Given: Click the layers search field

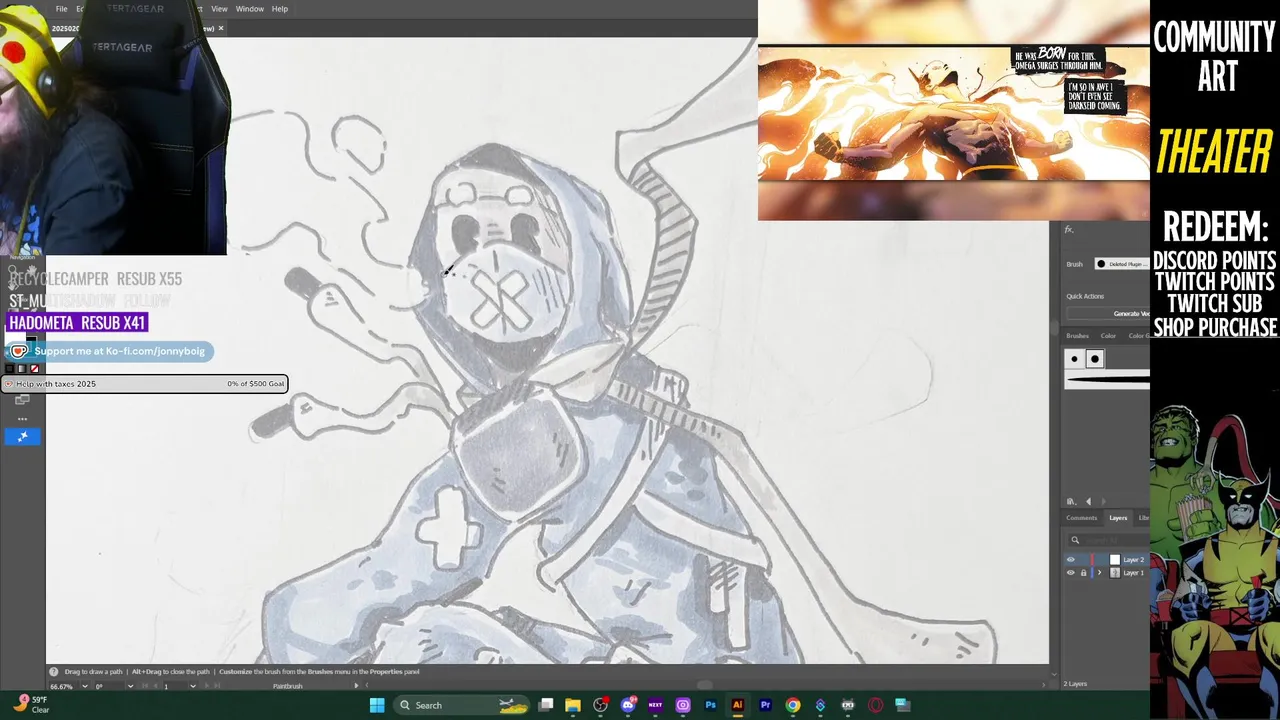Looking at the screenshot, I should [1110, 540].
